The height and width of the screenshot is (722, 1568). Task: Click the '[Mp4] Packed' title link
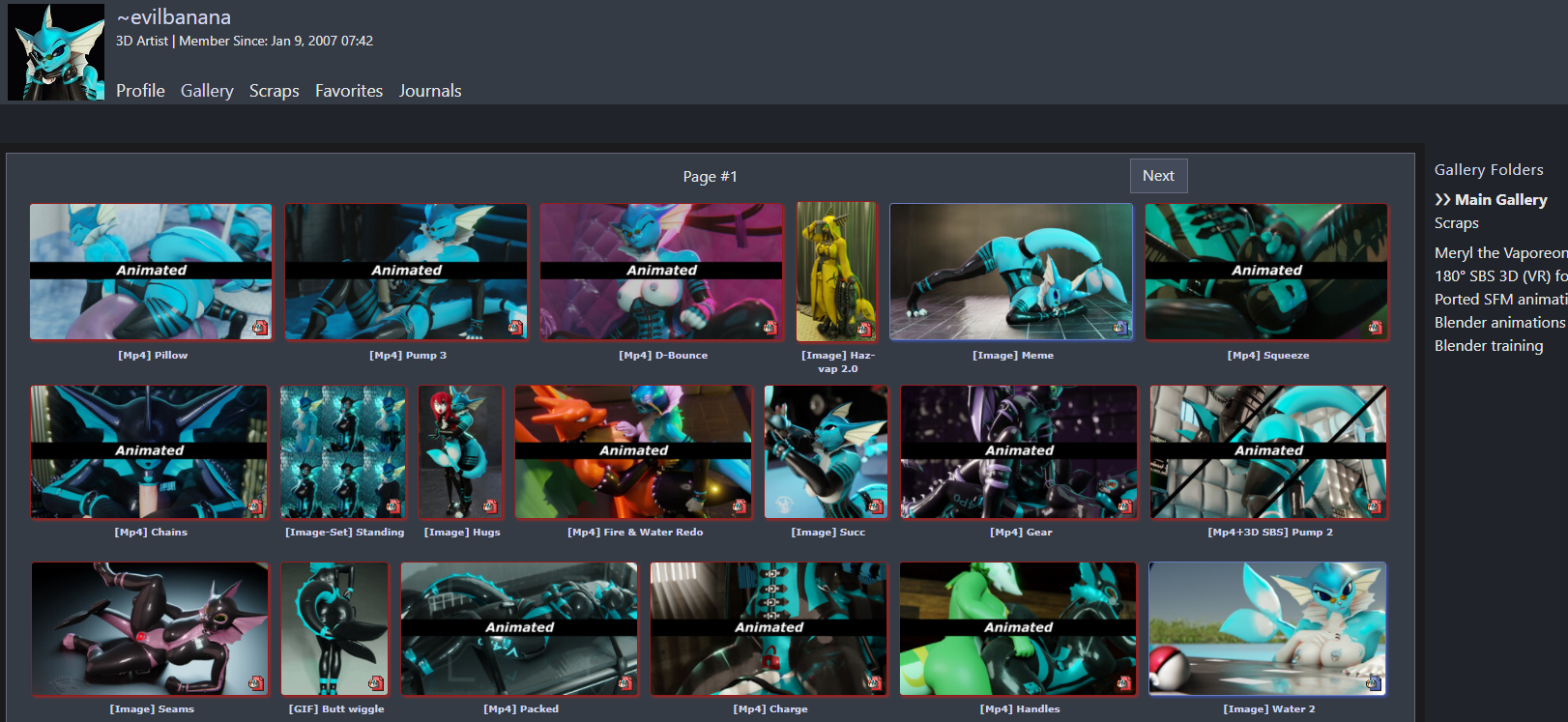pyautogui.click(x=521, y=709)
